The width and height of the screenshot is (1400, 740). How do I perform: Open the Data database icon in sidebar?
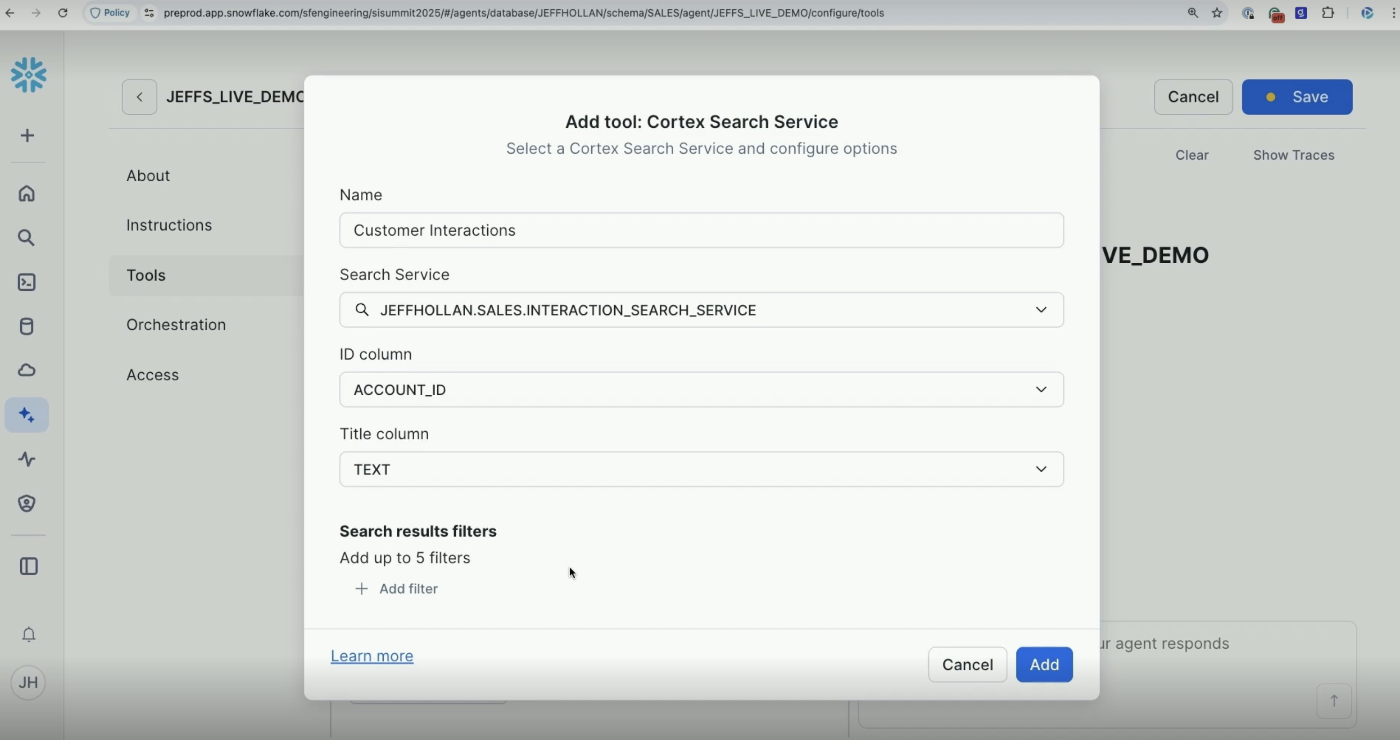click(27, 326)
